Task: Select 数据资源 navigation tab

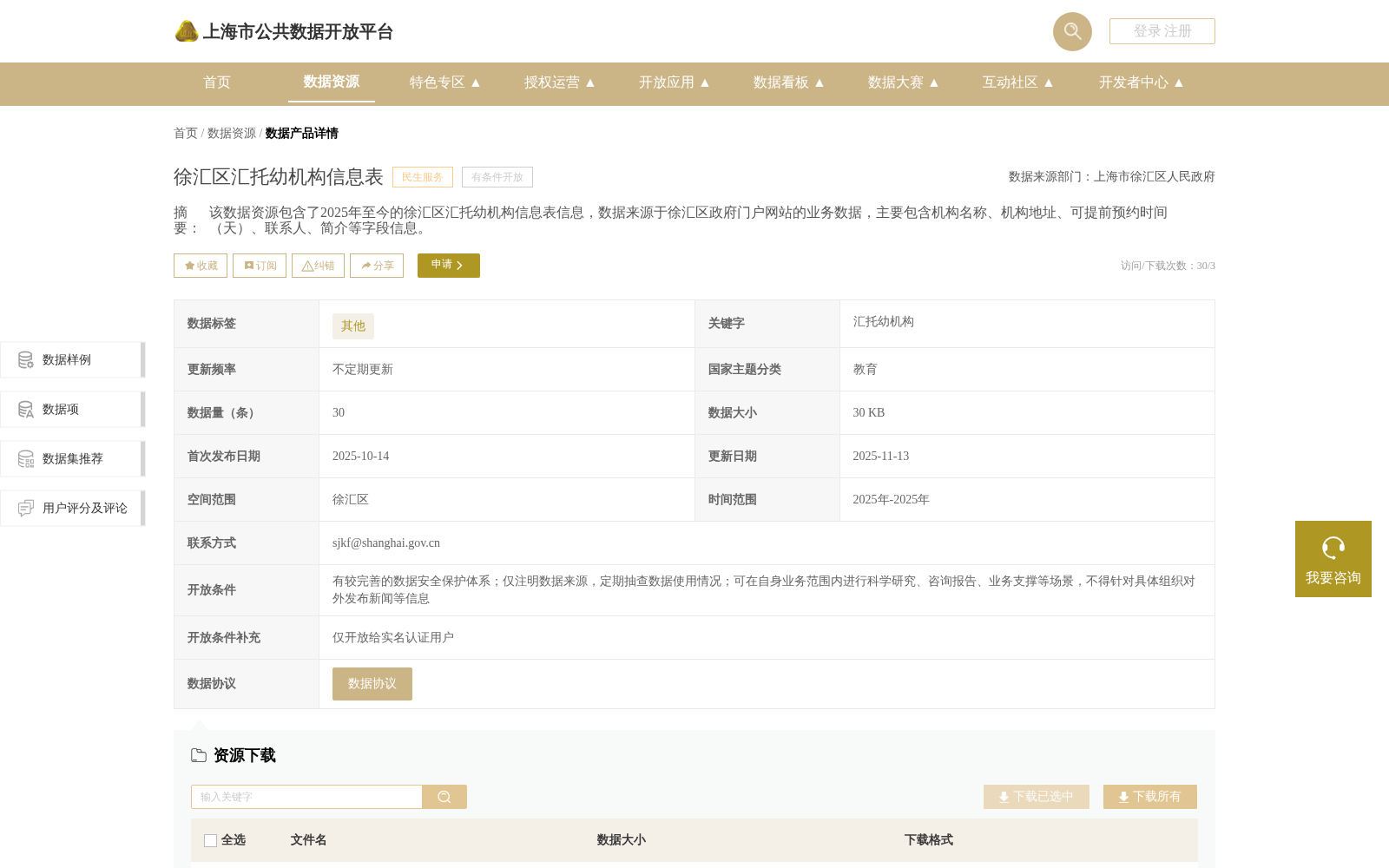Action: [x=332, y=82]
